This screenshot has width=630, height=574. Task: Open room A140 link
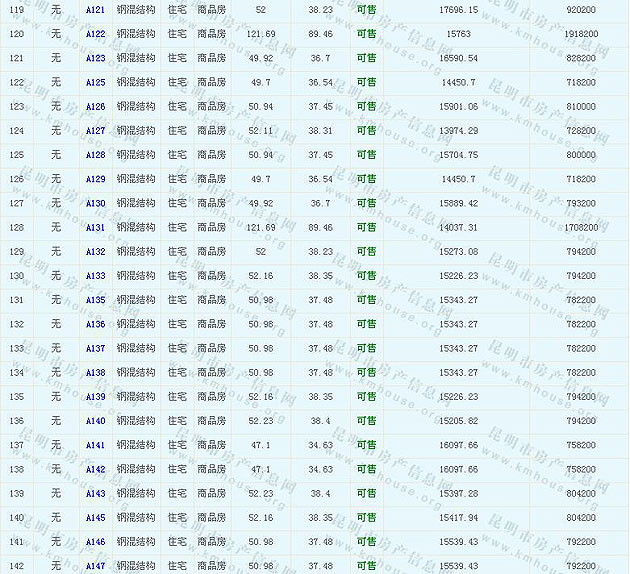95,421
